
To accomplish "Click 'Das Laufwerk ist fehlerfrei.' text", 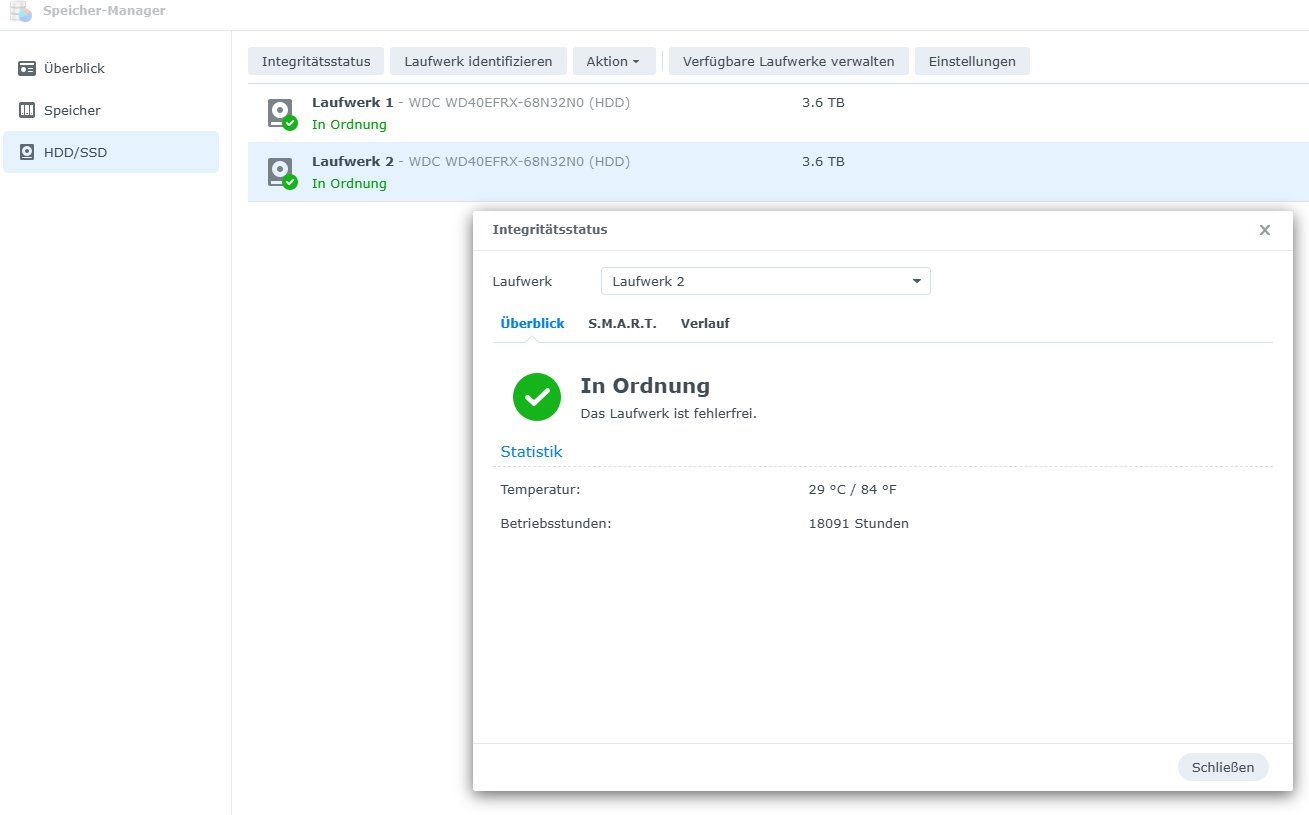I will 669,413.
